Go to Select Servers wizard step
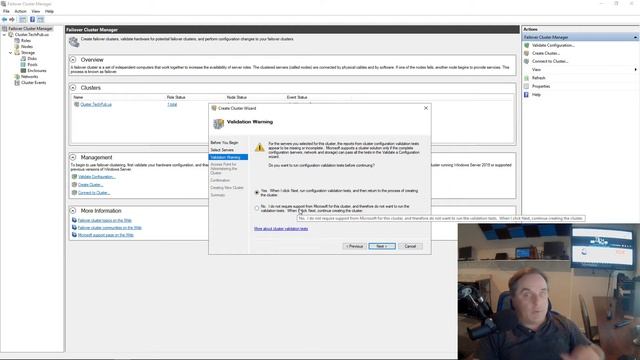 pos(222,150)
